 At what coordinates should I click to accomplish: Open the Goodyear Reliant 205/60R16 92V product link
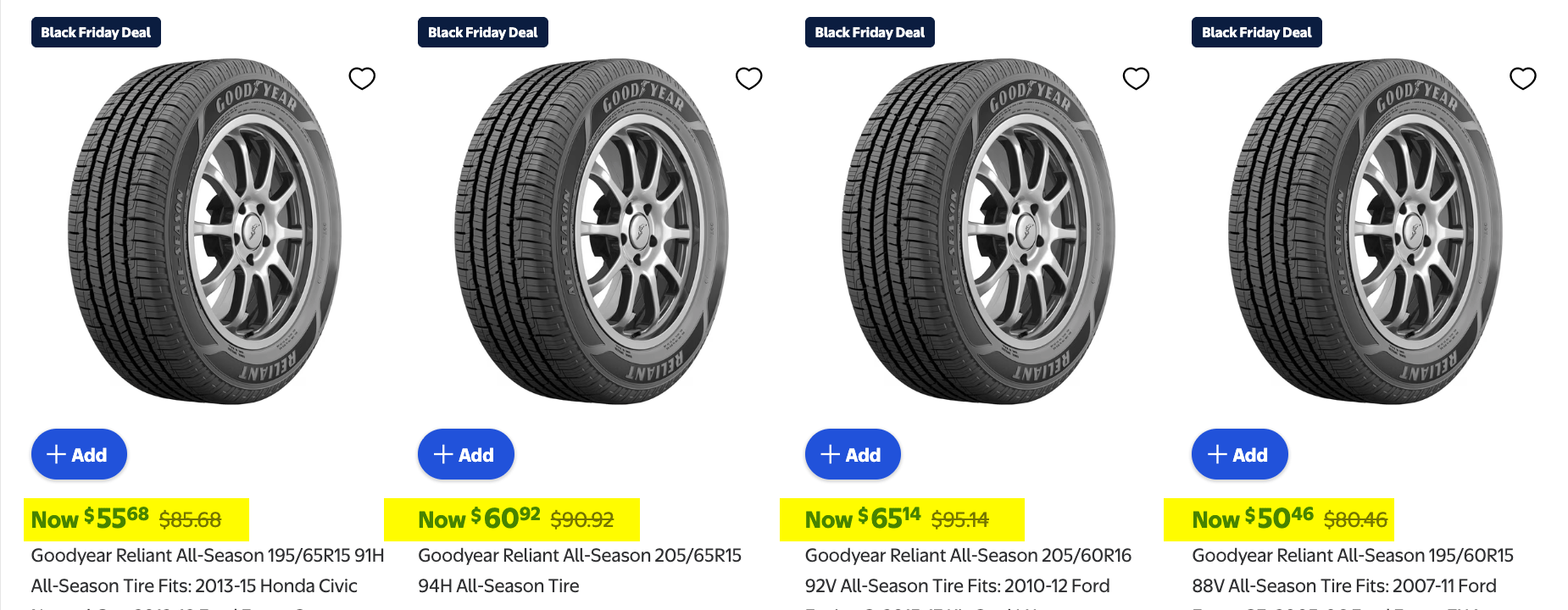(x=968, y=556)
